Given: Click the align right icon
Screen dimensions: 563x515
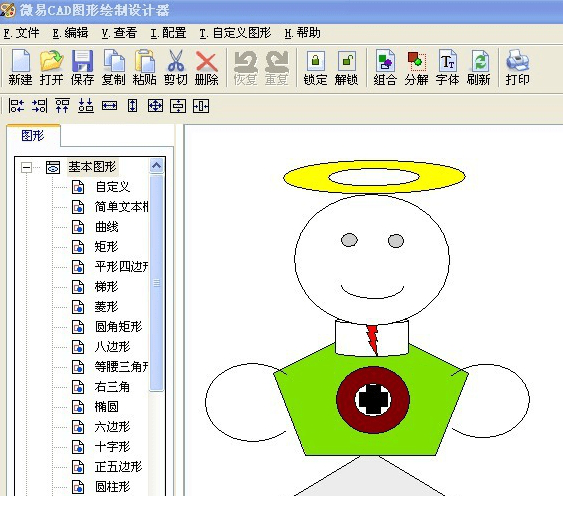Looking at the screenshot, I should (x=39, y=106).
